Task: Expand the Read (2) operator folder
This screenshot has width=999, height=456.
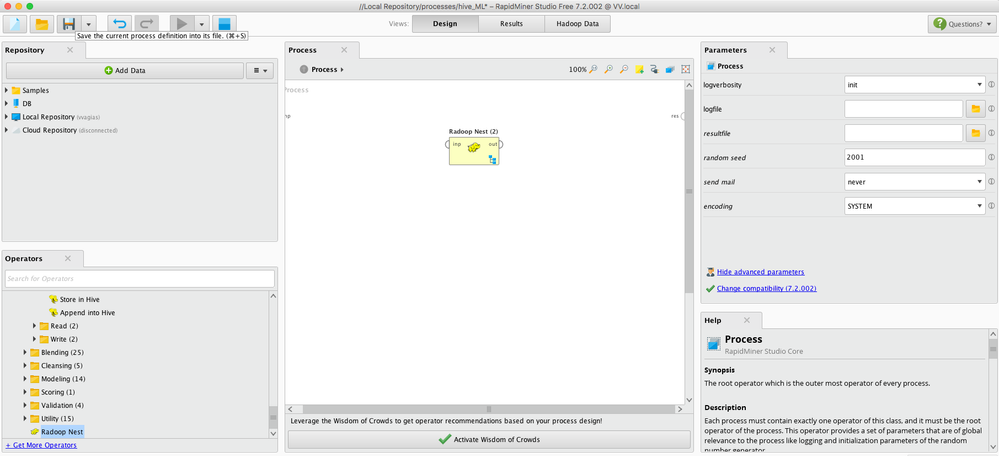Action: [34, 325]
